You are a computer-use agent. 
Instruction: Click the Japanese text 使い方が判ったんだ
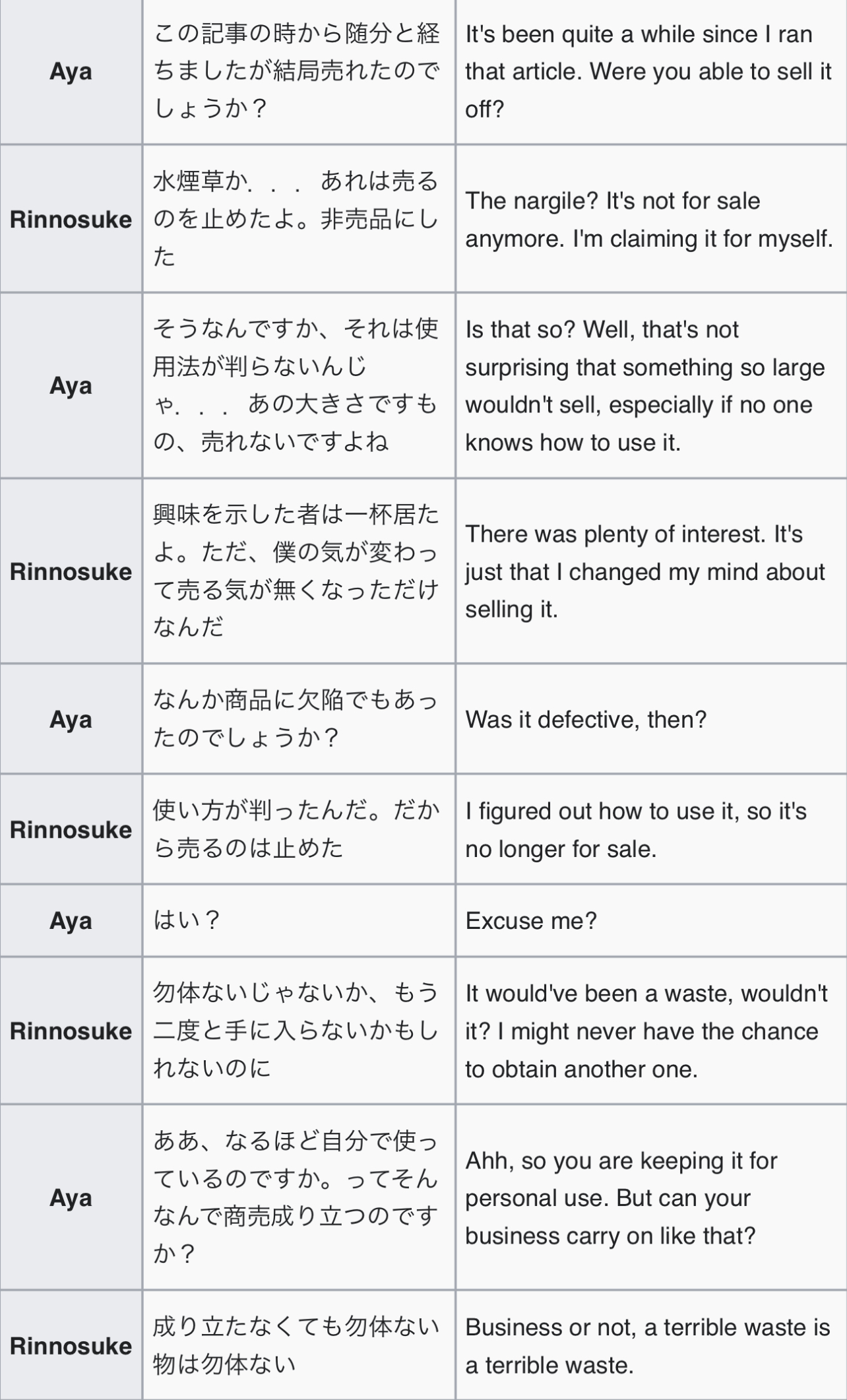tap(296, 829)
